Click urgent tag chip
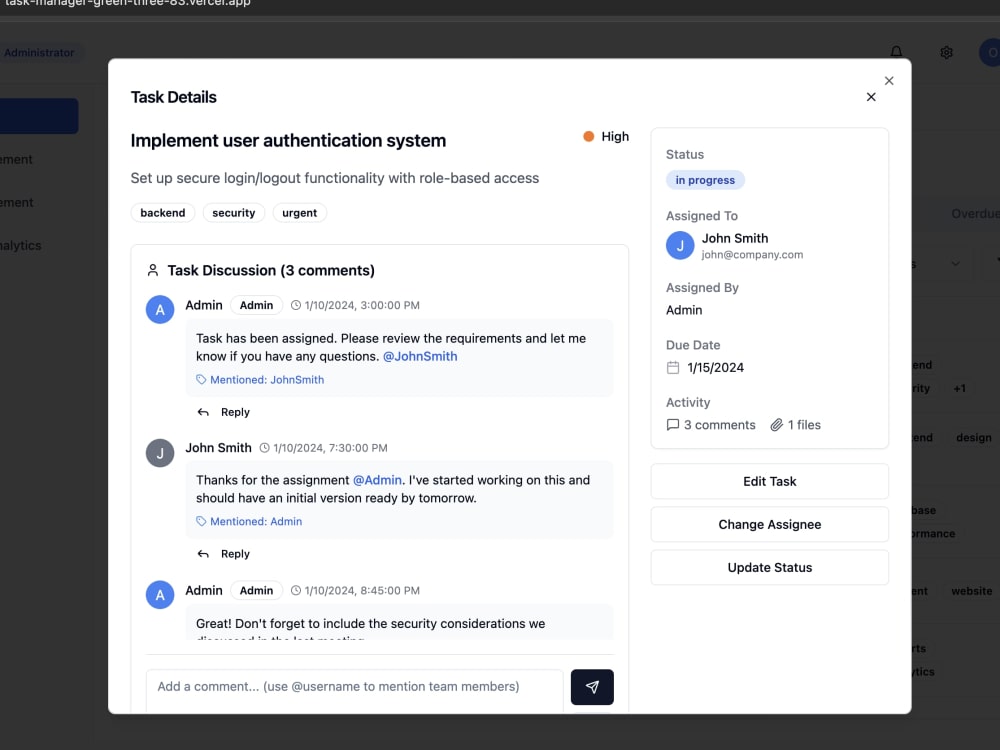Screen dimensions: 1000x750 299,213
